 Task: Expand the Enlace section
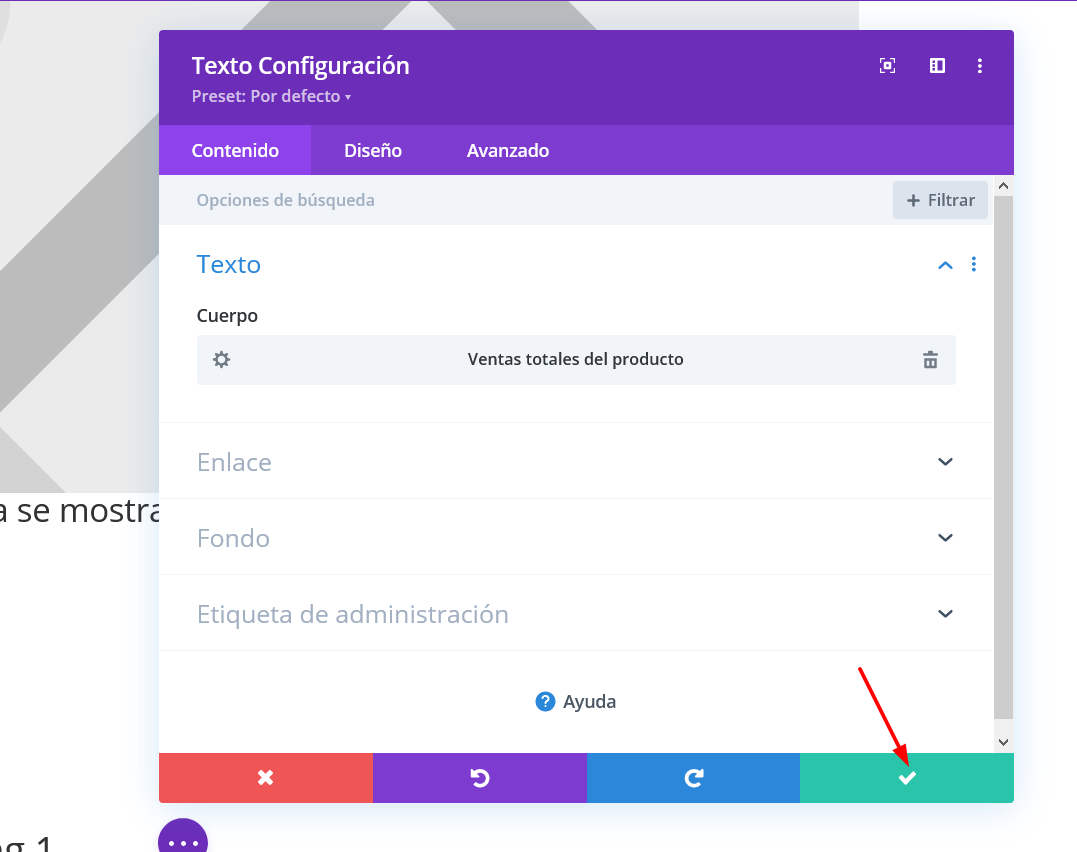(x=576, y=462)
